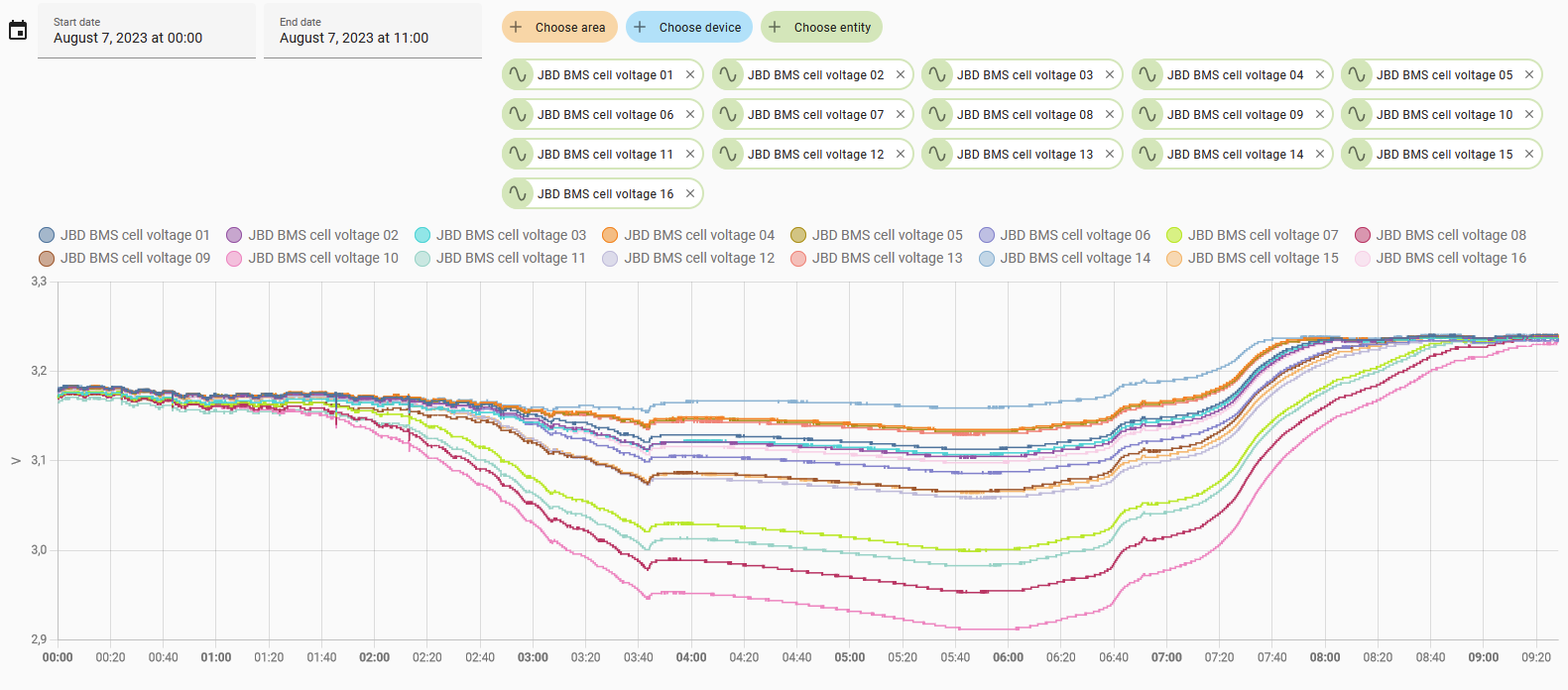Click the 06:00 time axis label

point(1008,657)
